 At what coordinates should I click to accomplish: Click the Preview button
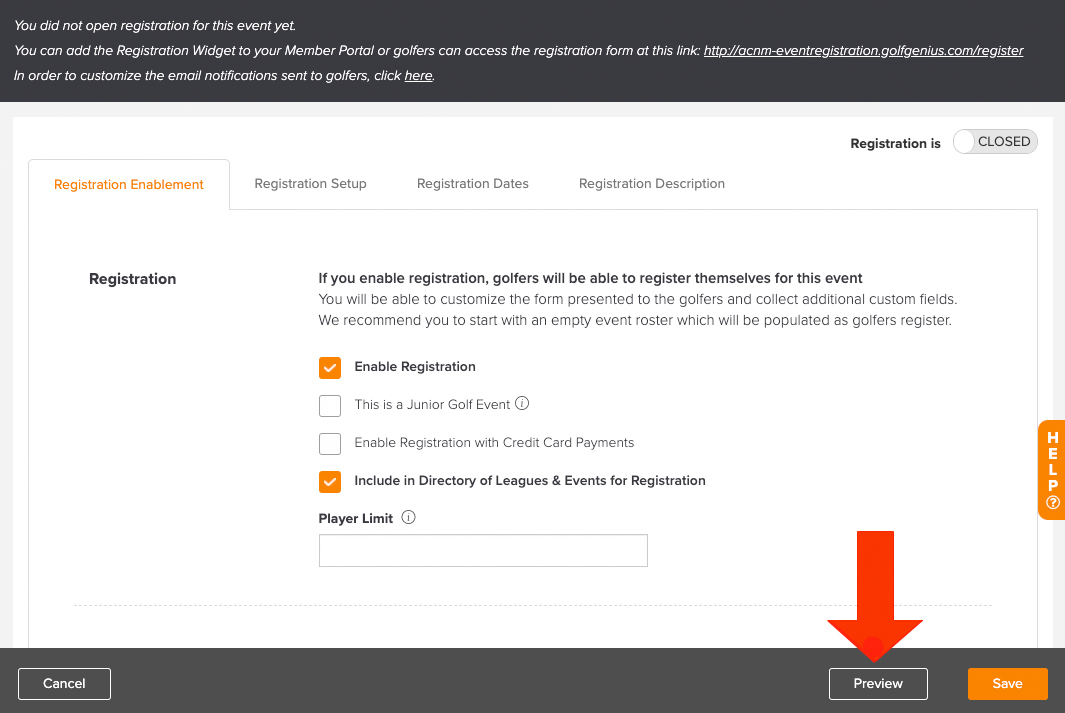coord(878,684)
